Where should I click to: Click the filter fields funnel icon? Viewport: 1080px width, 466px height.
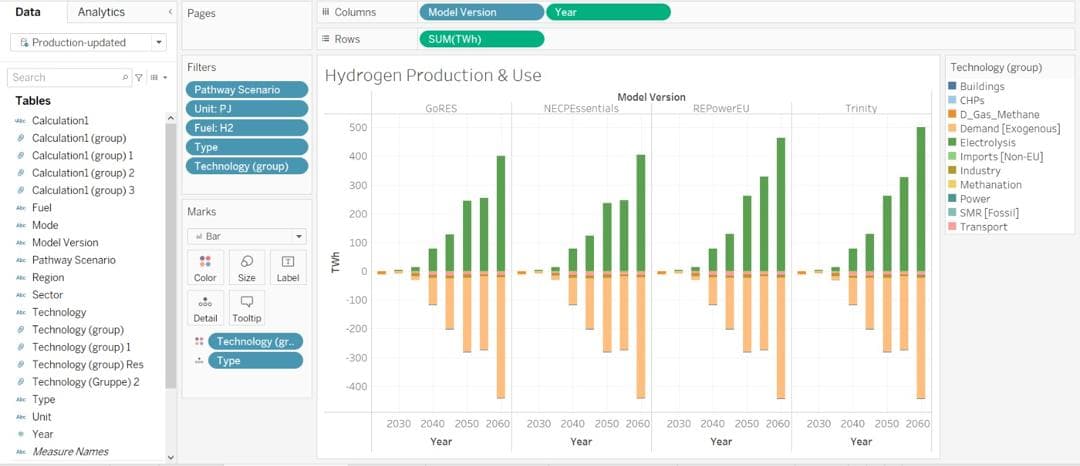click(x=139, y=78)
